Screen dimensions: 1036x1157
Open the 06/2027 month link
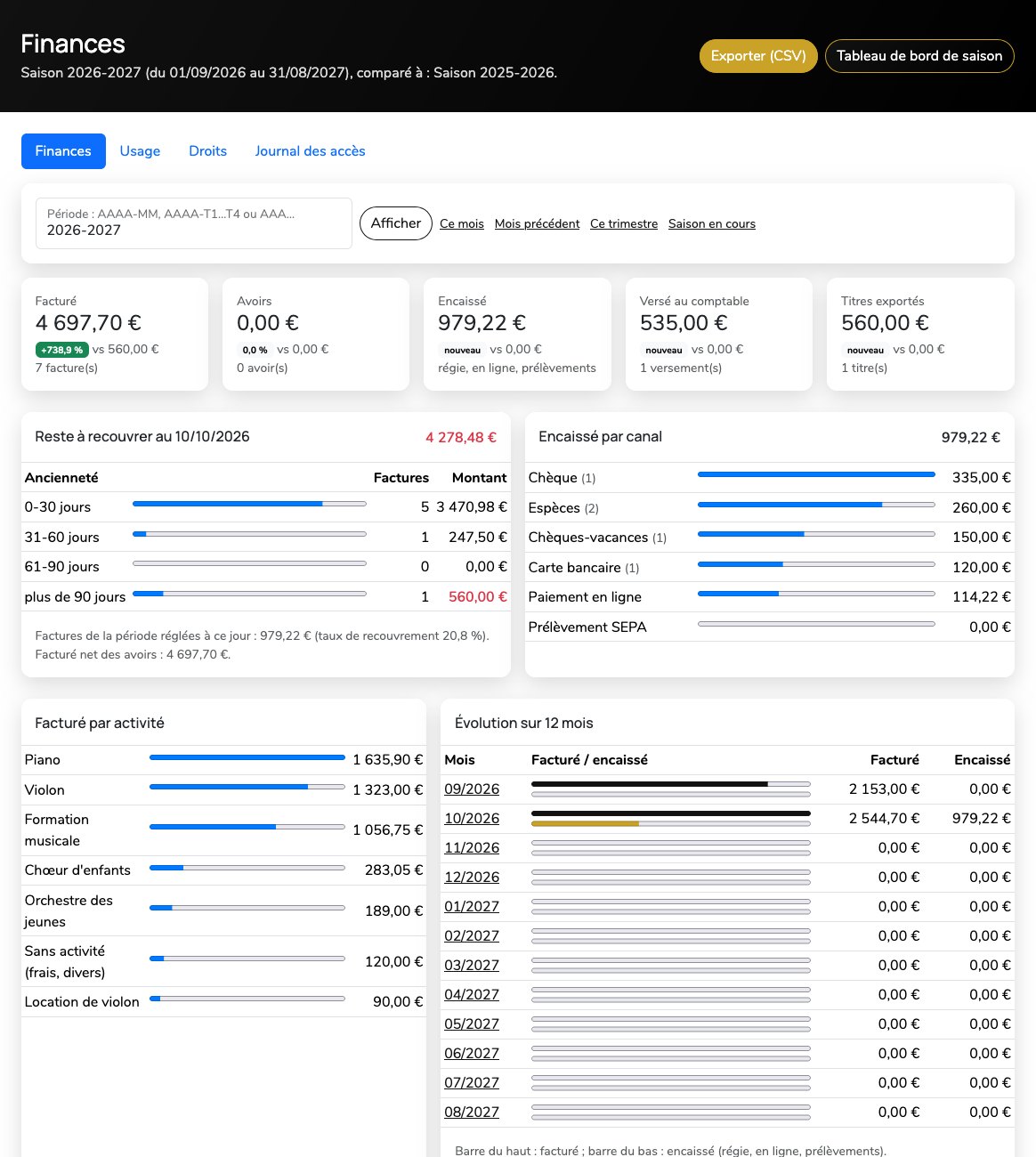472,1054
